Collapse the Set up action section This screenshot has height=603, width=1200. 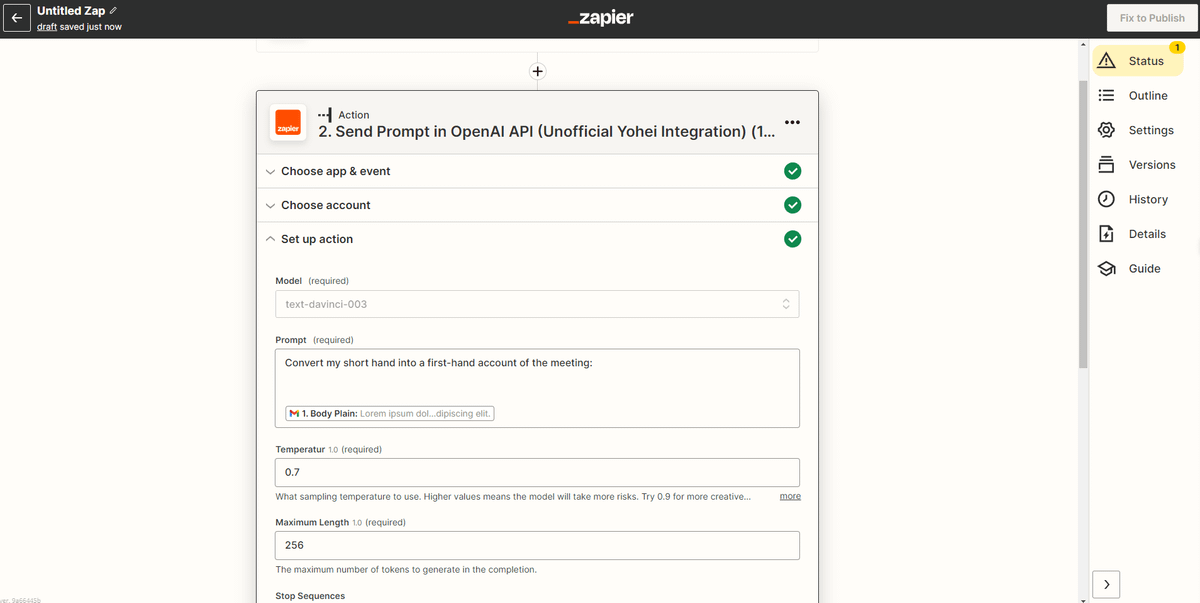click(316, 239)
